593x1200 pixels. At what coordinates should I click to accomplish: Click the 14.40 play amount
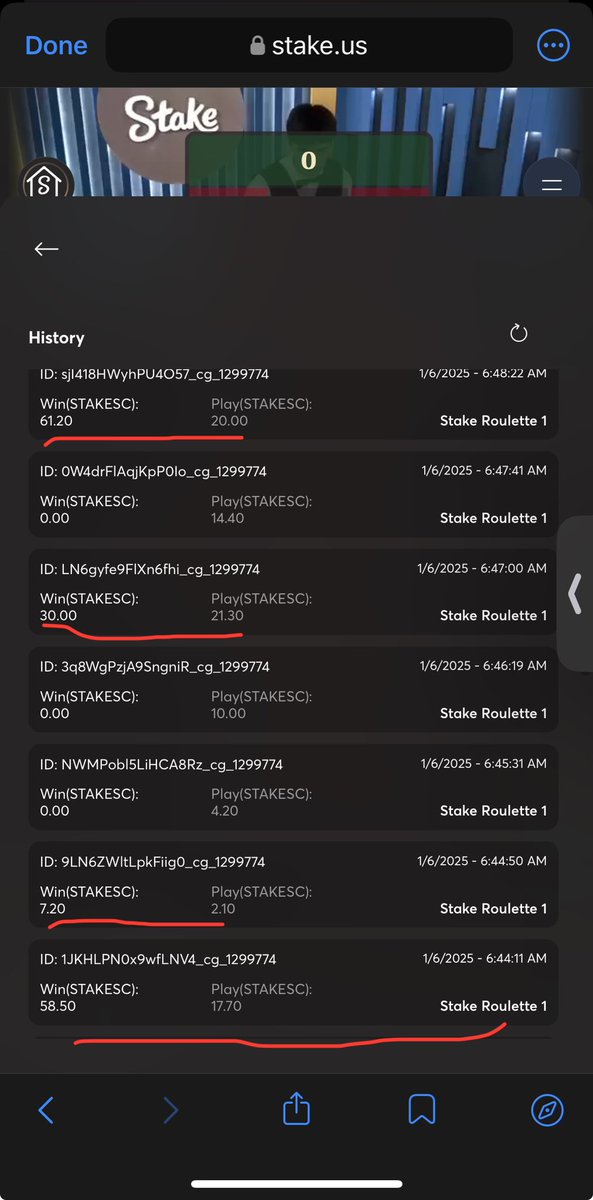coord(228,518)
